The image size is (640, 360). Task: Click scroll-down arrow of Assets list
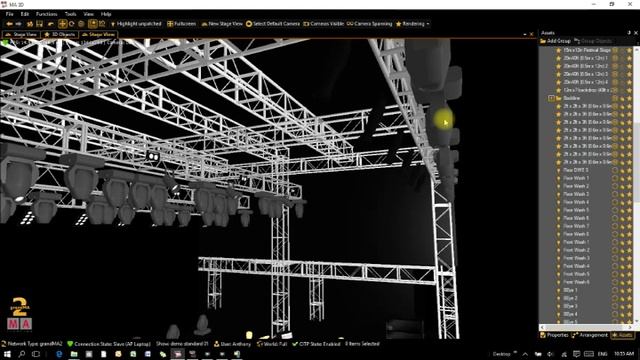point(636,321)
